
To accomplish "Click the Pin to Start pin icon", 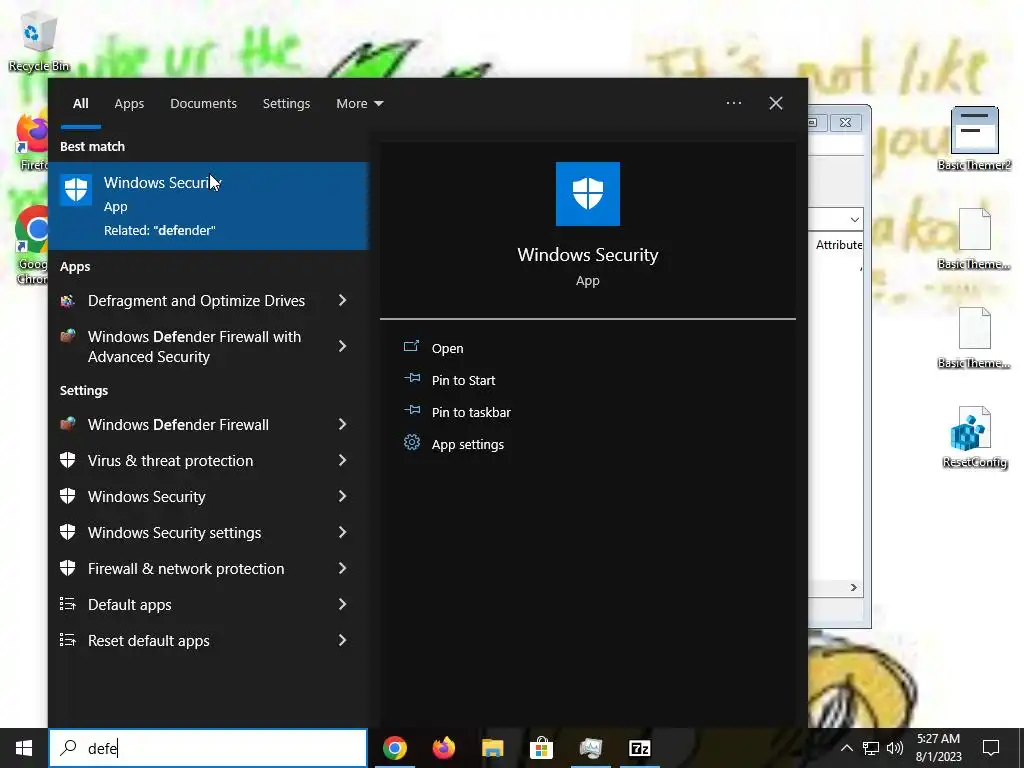I will (411, 379).
